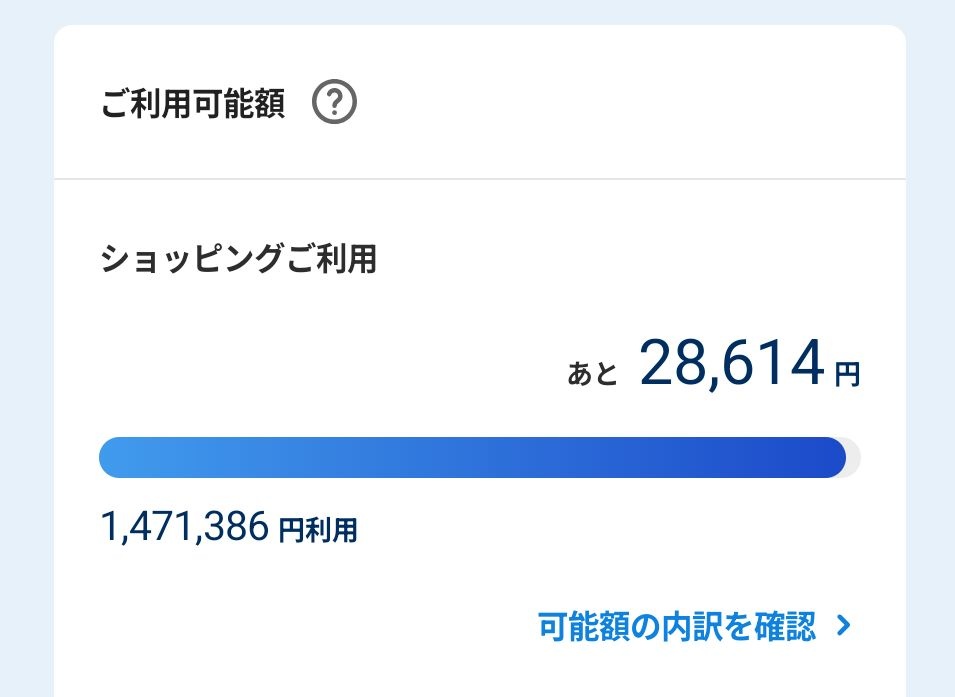
Task: Click the 円利用 label
Action: (317, 529)
